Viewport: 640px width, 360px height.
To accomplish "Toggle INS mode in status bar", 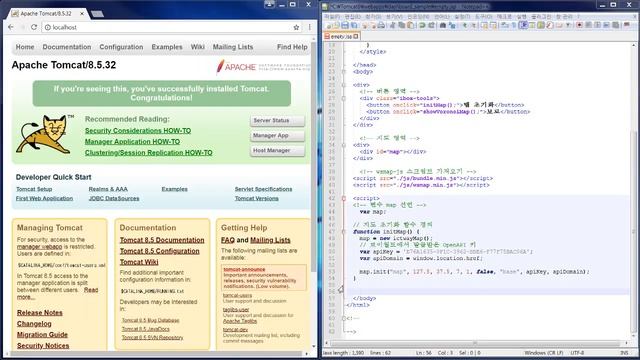I will [x=624, y=353].
